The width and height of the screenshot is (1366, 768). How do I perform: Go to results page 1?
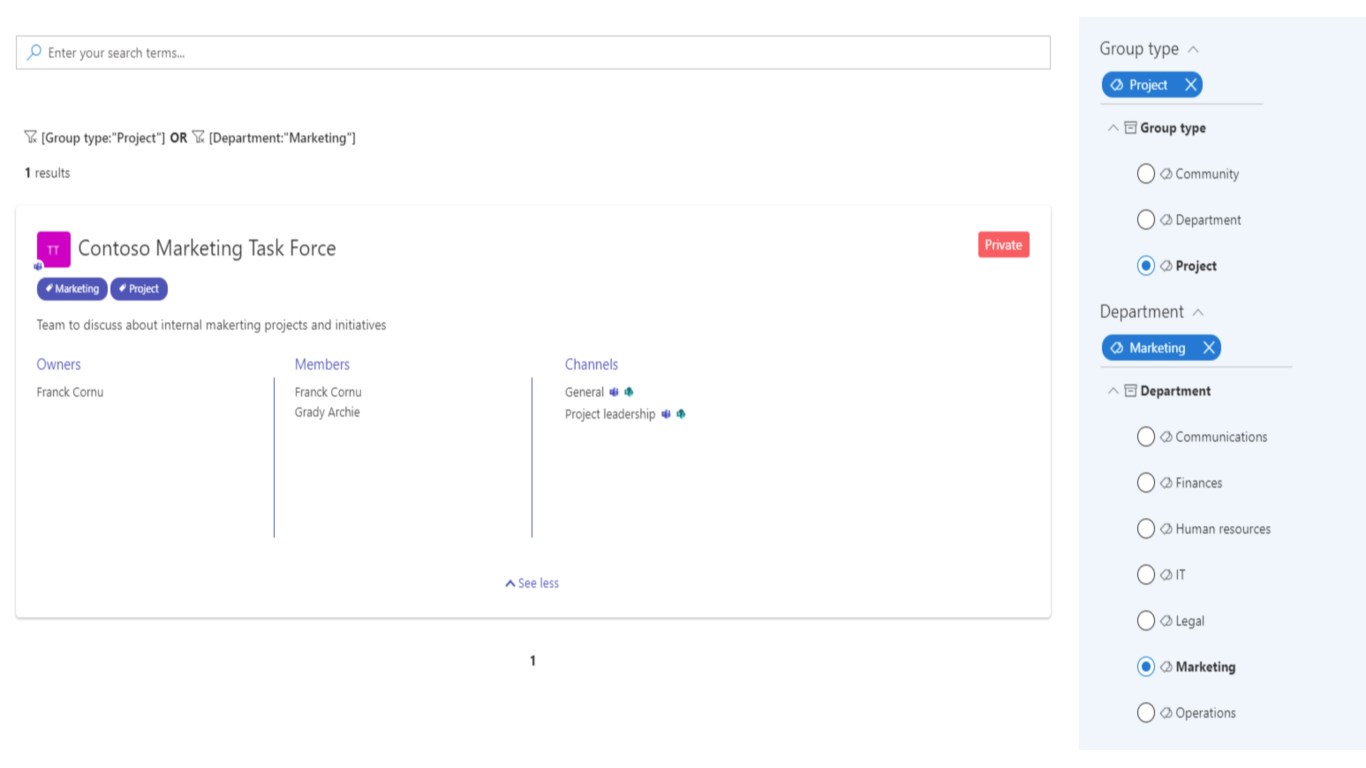(x=533, y=660)
